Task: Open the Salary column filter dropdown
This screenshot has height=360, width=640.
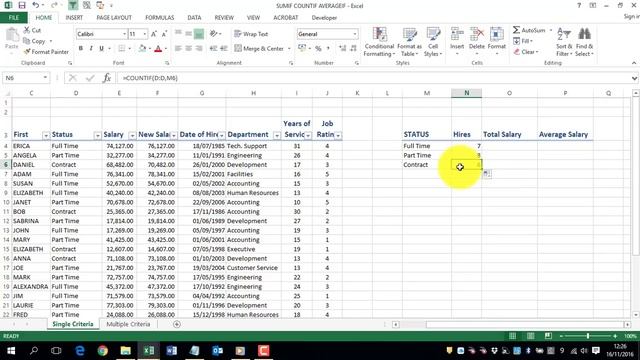Action: (132, 135)
